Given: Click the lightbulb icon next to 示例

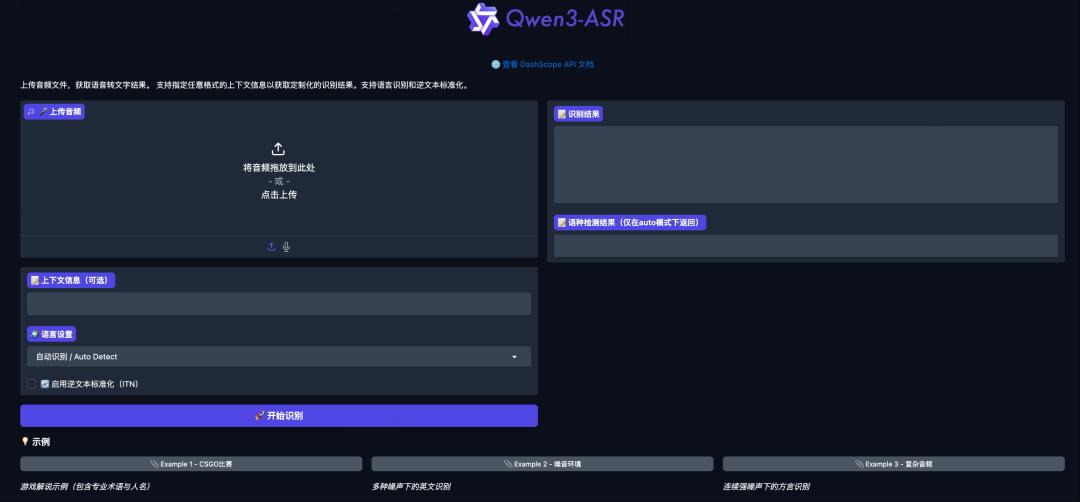Looking at the screenshot, I should point(25,441).
